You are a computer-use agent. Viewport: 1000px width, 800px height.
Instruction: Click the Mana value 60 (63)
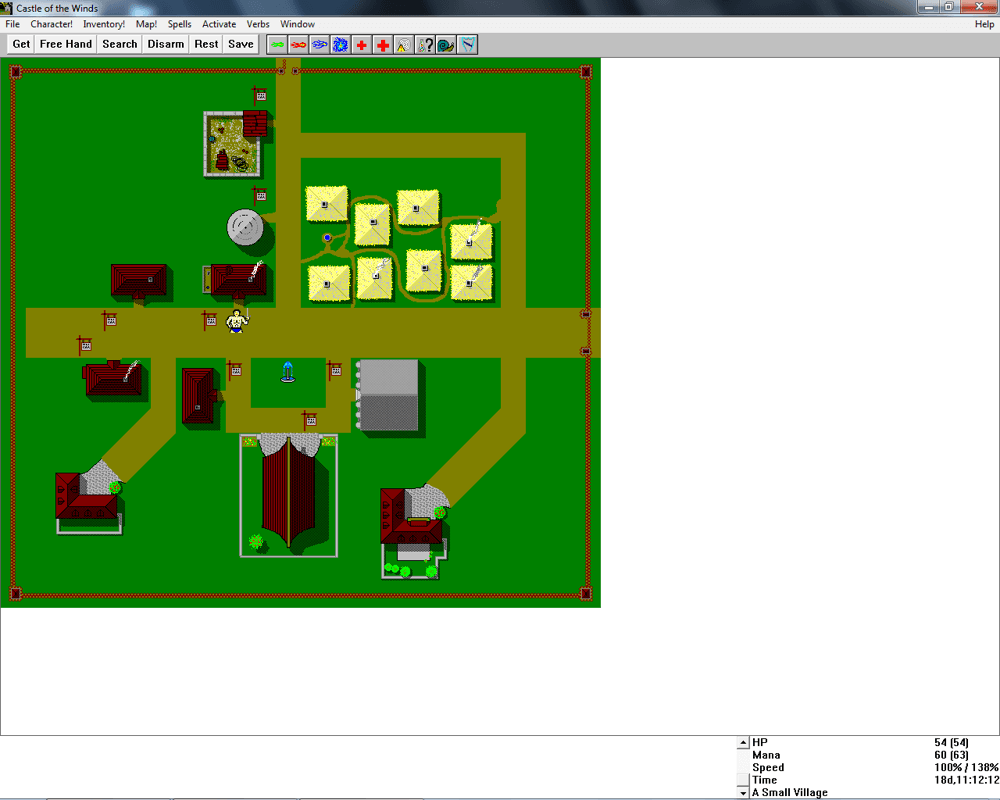[951, 755]
